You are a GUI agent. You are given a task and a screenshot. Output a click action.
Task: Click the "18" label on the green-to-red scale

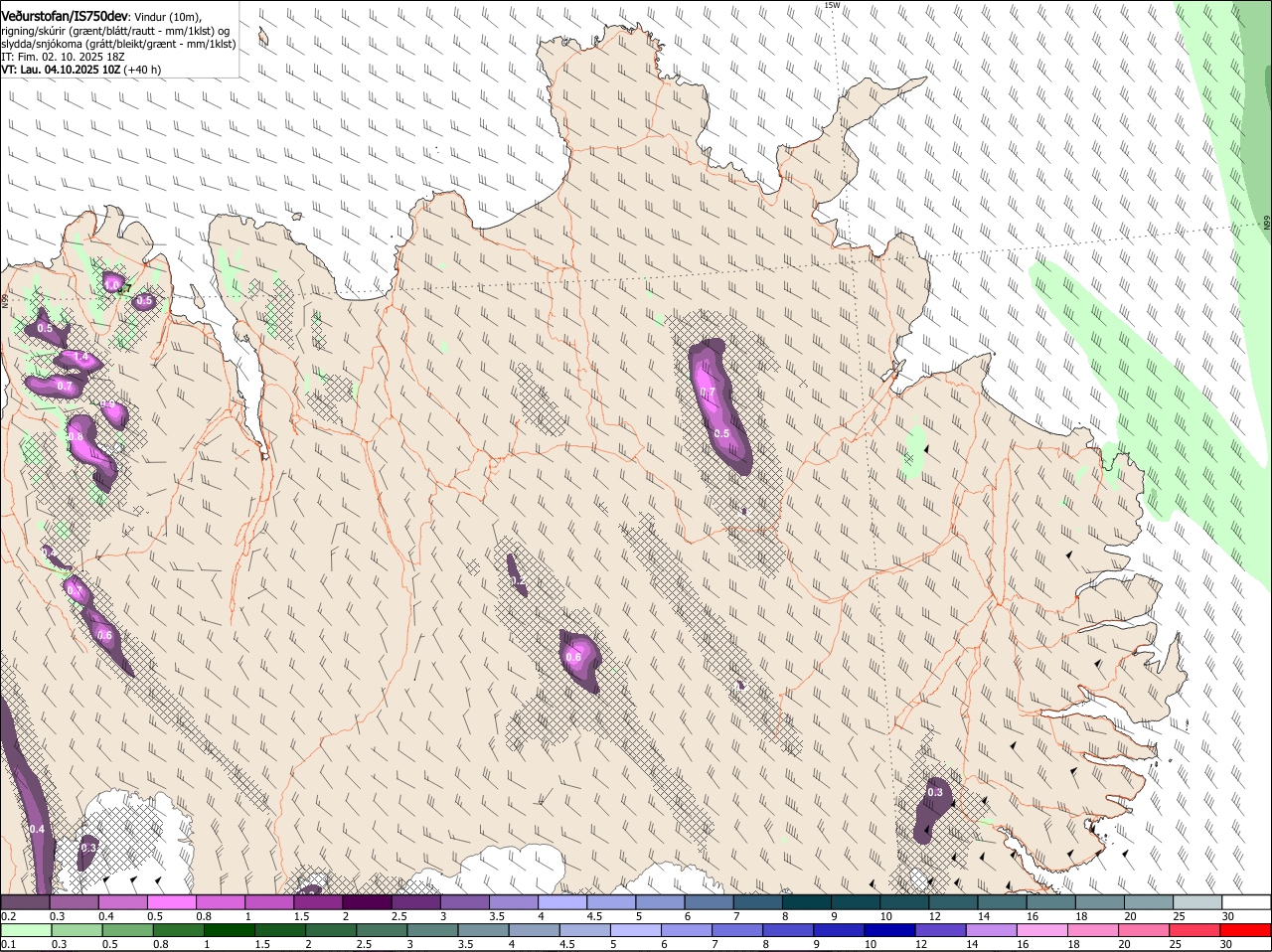click(1073, 944)
